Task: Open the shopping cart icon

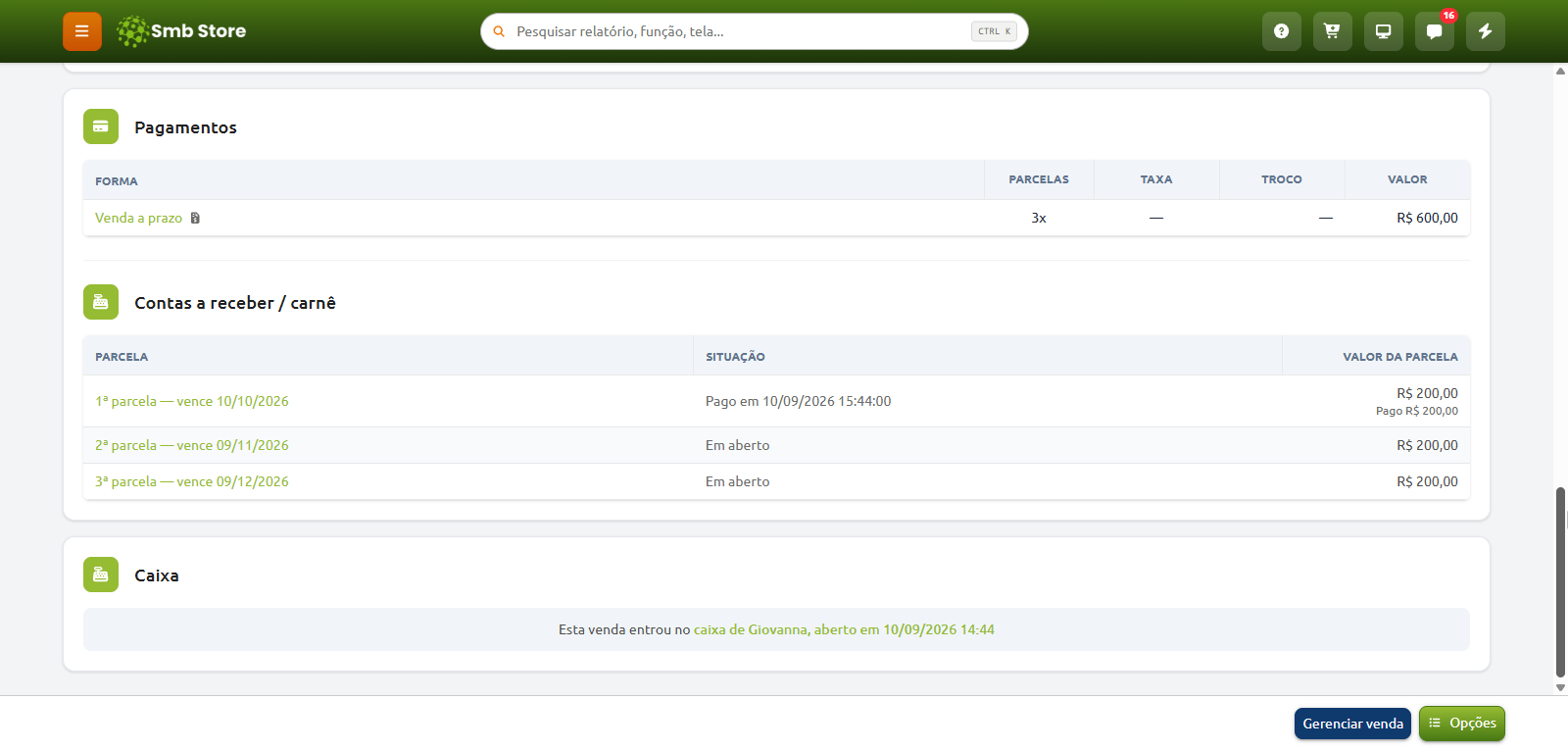Action: (x=1332, y=31)
